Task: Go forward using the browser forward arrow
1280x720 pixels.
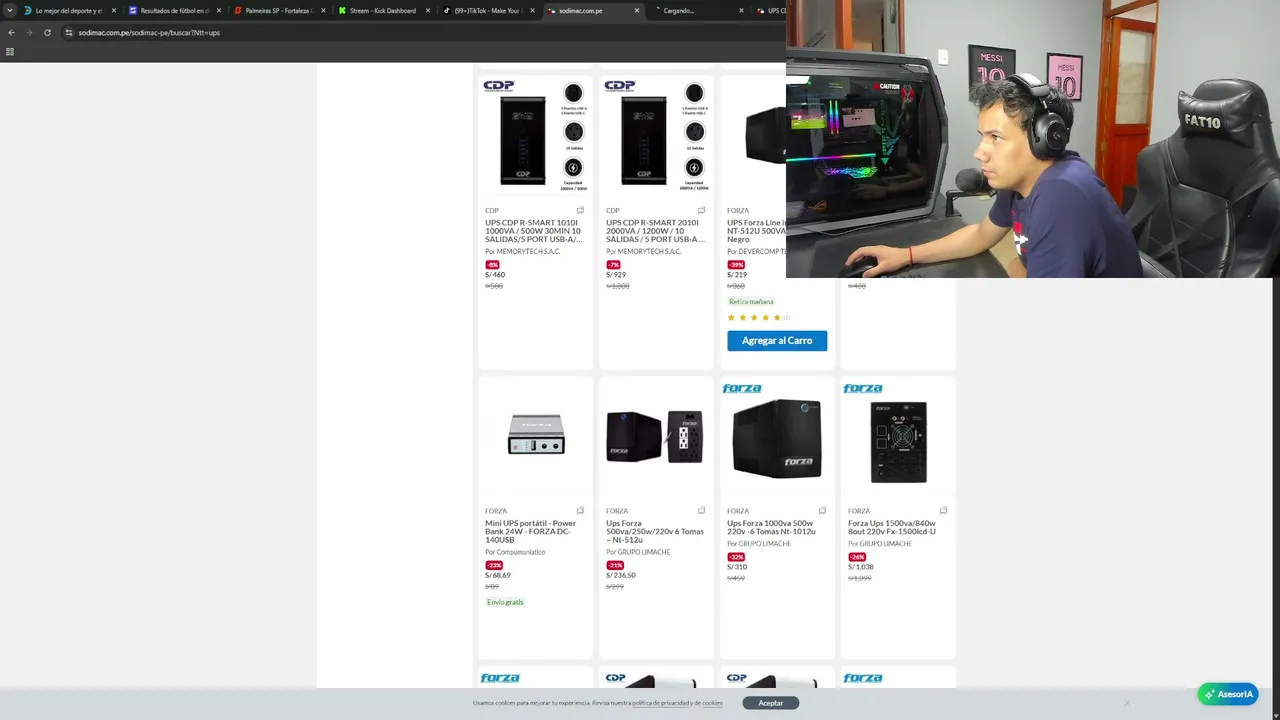Action: [29, 32]
